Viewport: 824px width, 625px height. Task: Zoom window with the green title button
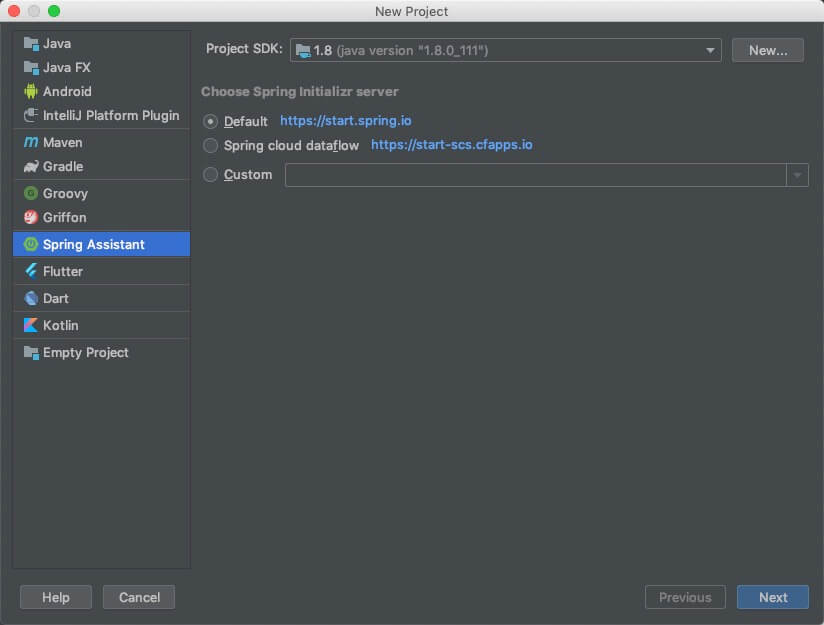point(54,11)
